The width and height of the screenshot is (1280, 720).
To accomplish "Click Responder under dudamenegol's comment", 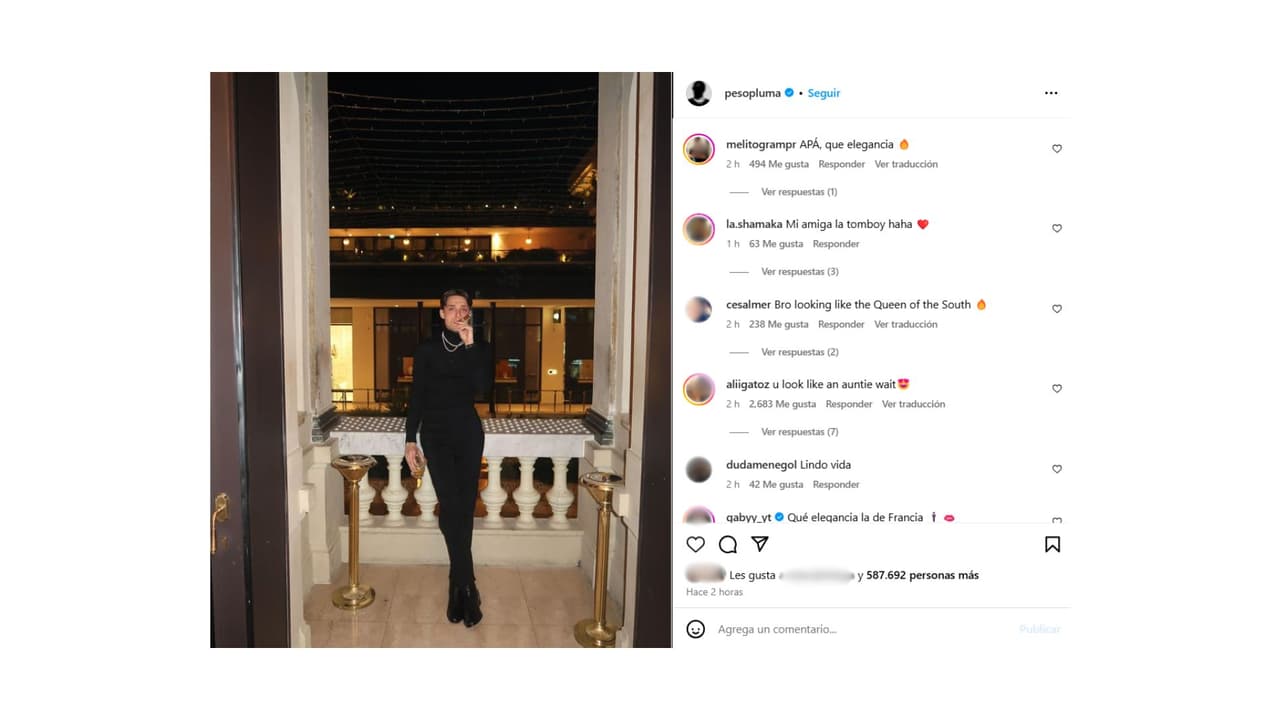I will pyautogui.click(x=836, y=484).
